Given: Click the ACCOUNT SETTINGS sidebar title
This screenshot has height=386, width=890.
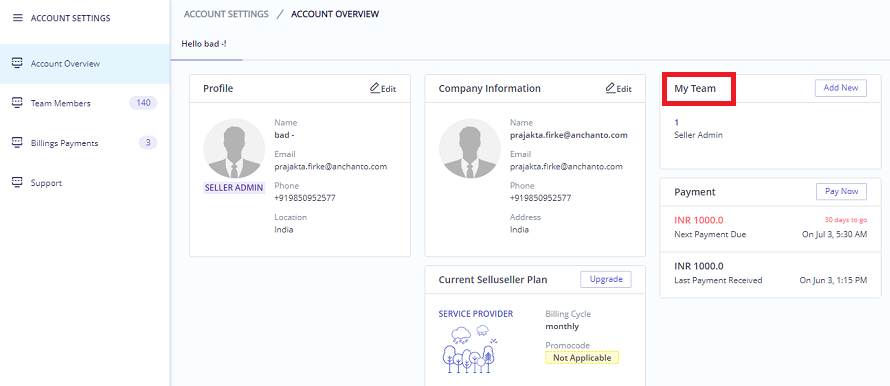Looking at the screenshot, I should 70,18.
